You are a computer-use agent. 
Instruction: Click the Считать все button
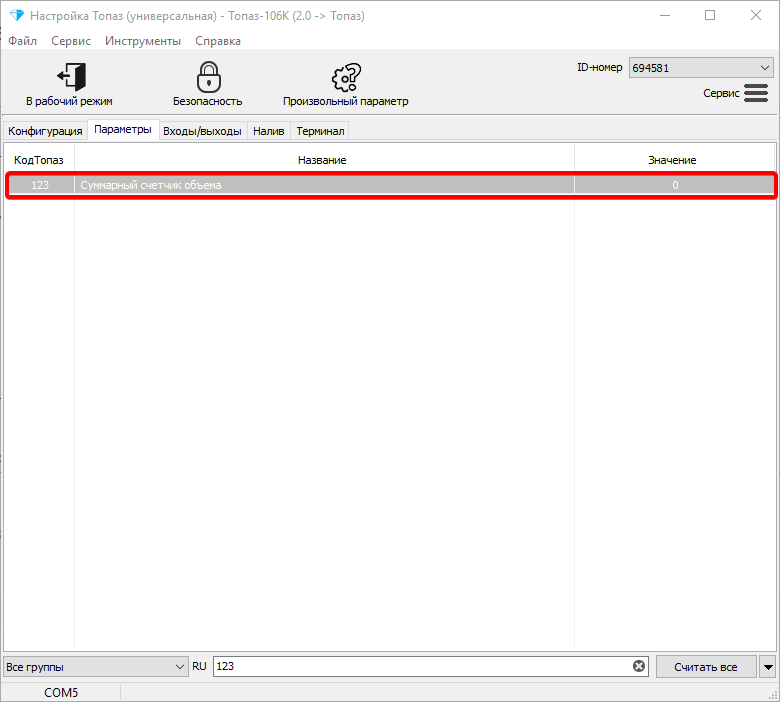click(x=705, y=667)
